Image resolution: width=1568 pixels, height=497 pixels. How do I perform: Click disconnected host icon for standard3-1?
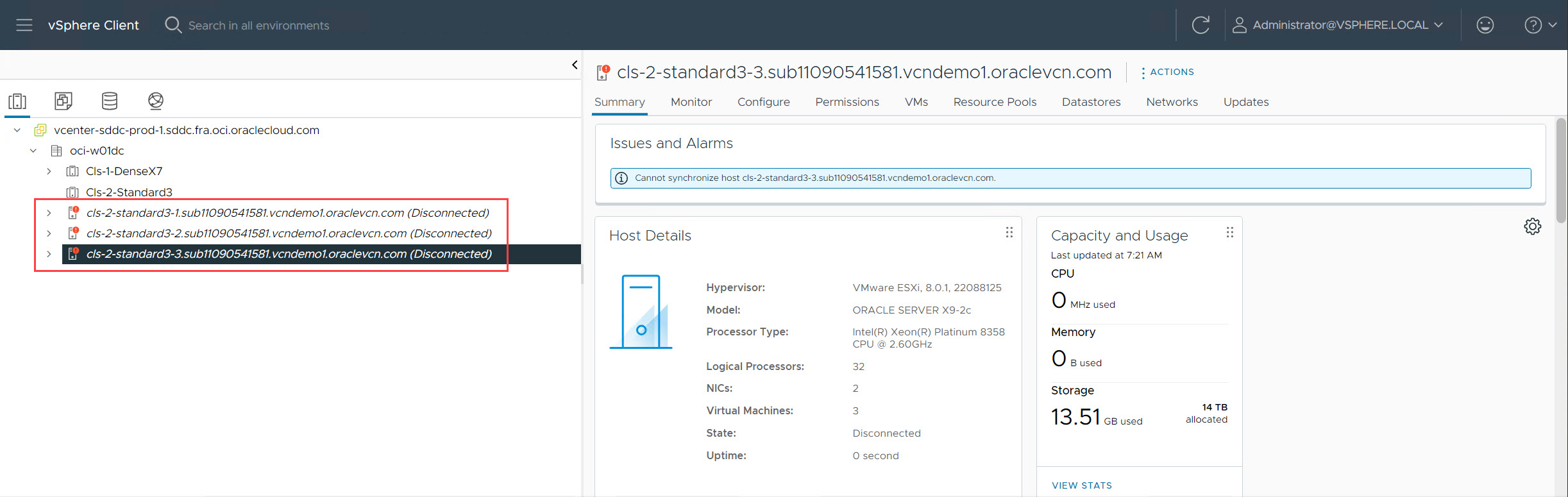pos(73,212)
